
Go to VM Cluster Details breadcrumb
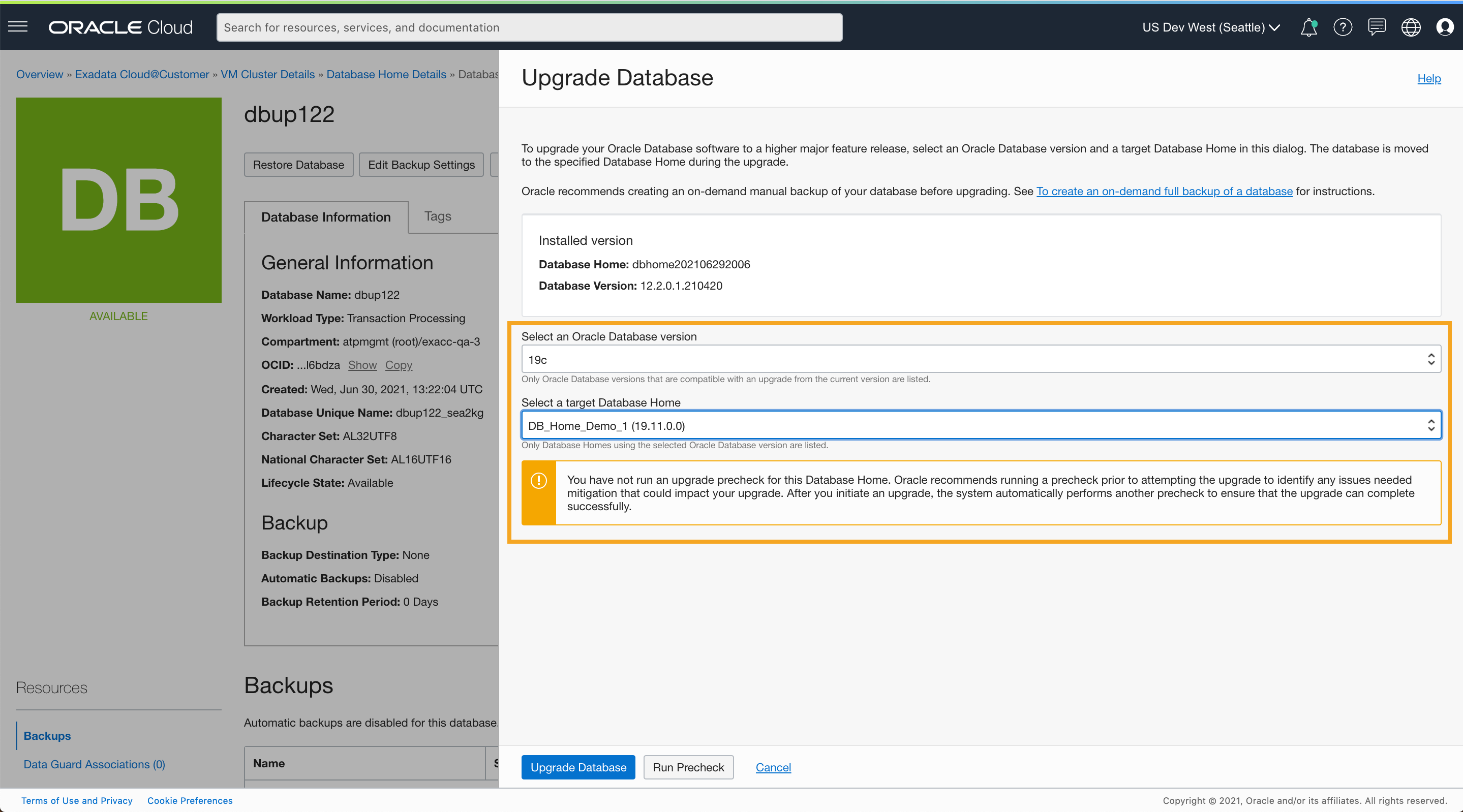tap(267, 74)
